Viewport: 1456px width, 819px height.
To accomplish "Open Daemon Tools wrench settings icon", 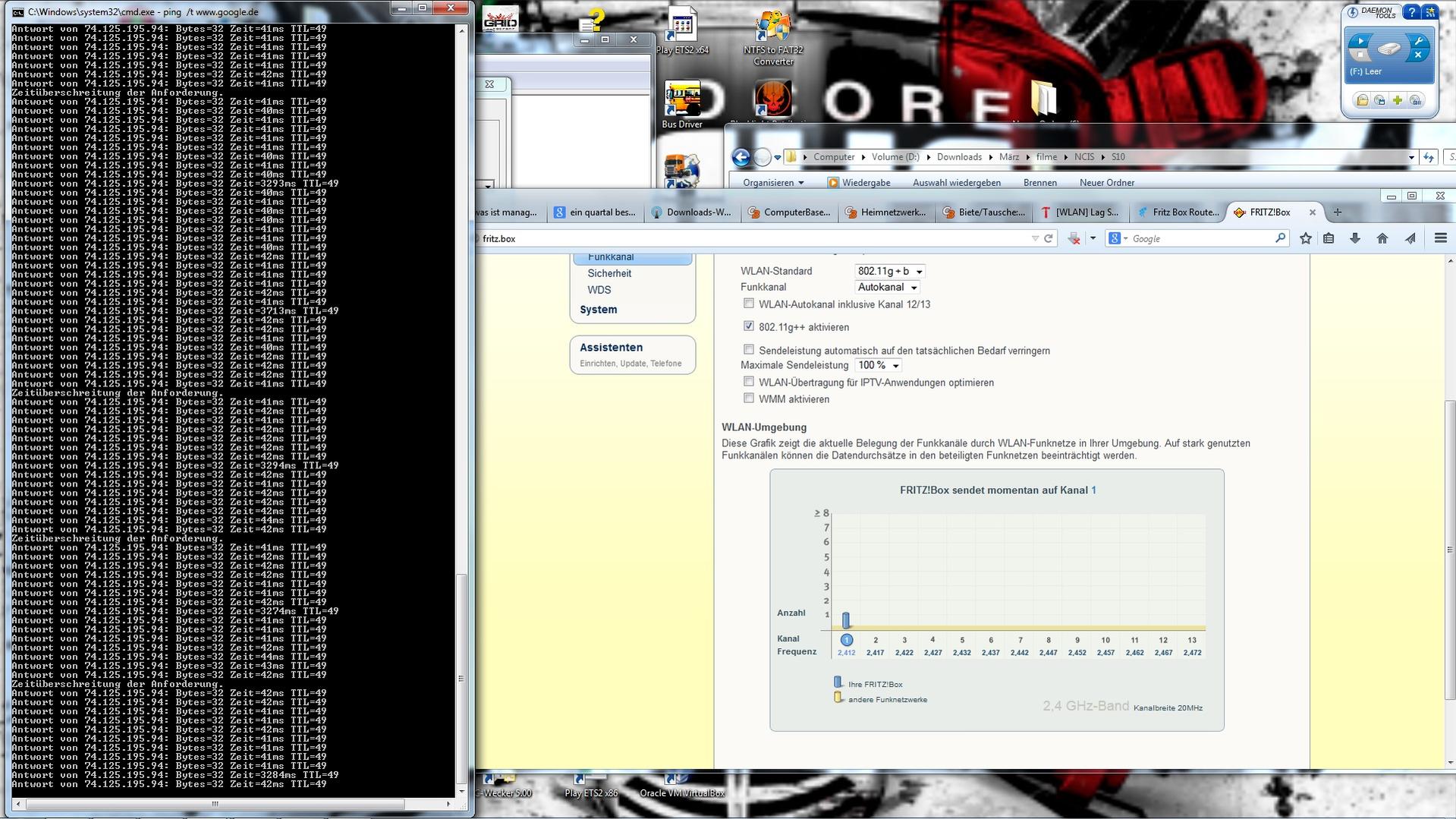I will [x=1418, y=41].
